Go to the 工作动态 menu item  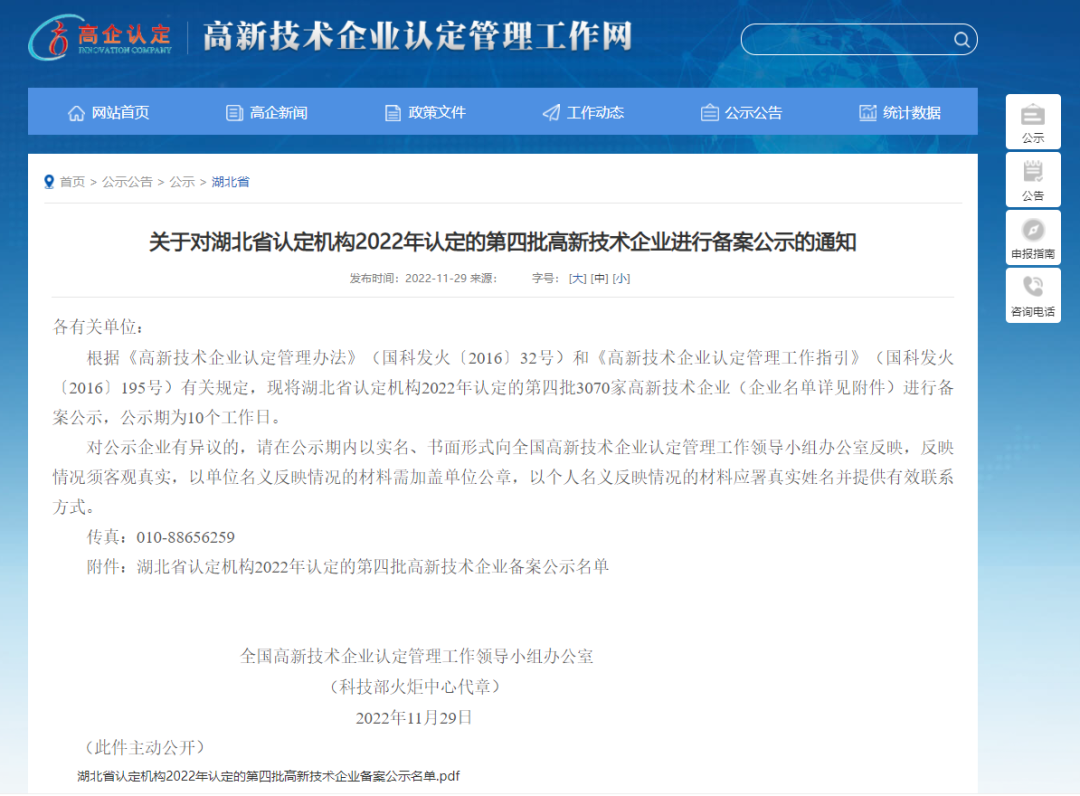click(x=583, y=113)
